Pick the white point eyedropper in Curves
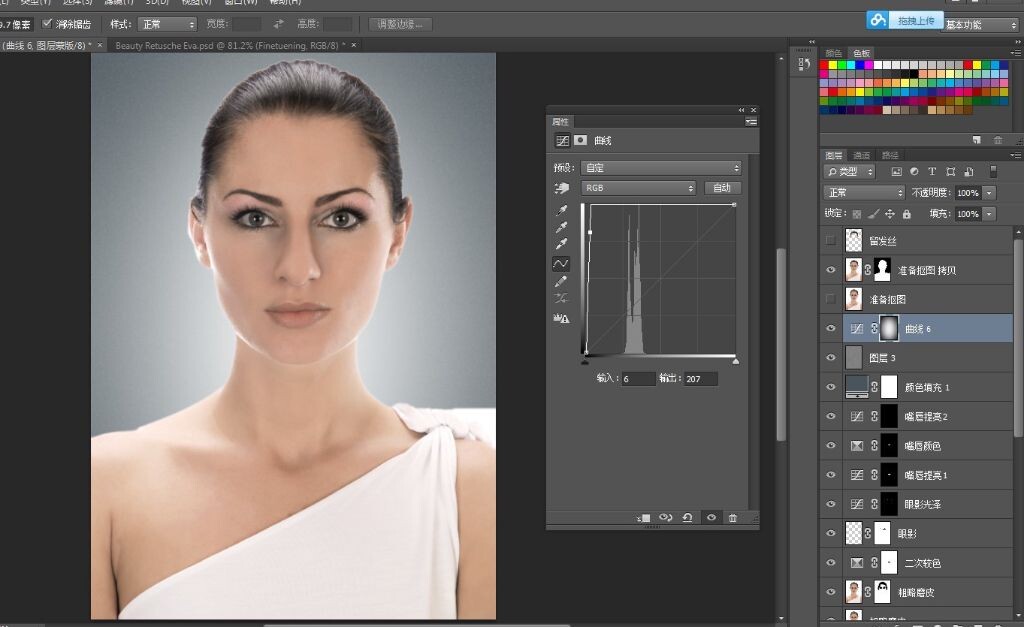The image size is (1024, 627). (561, 244)
